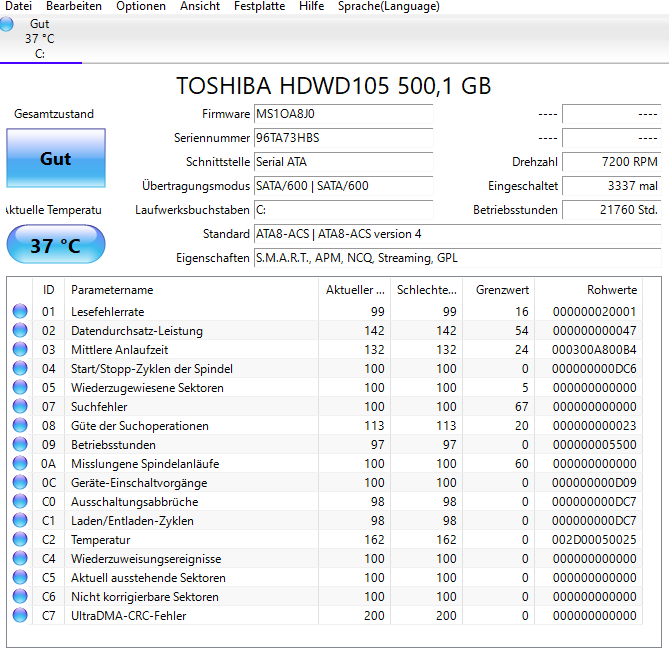
Task: Select raw value 000000005500
Action: pyautogui.click(x=594, y=445)
